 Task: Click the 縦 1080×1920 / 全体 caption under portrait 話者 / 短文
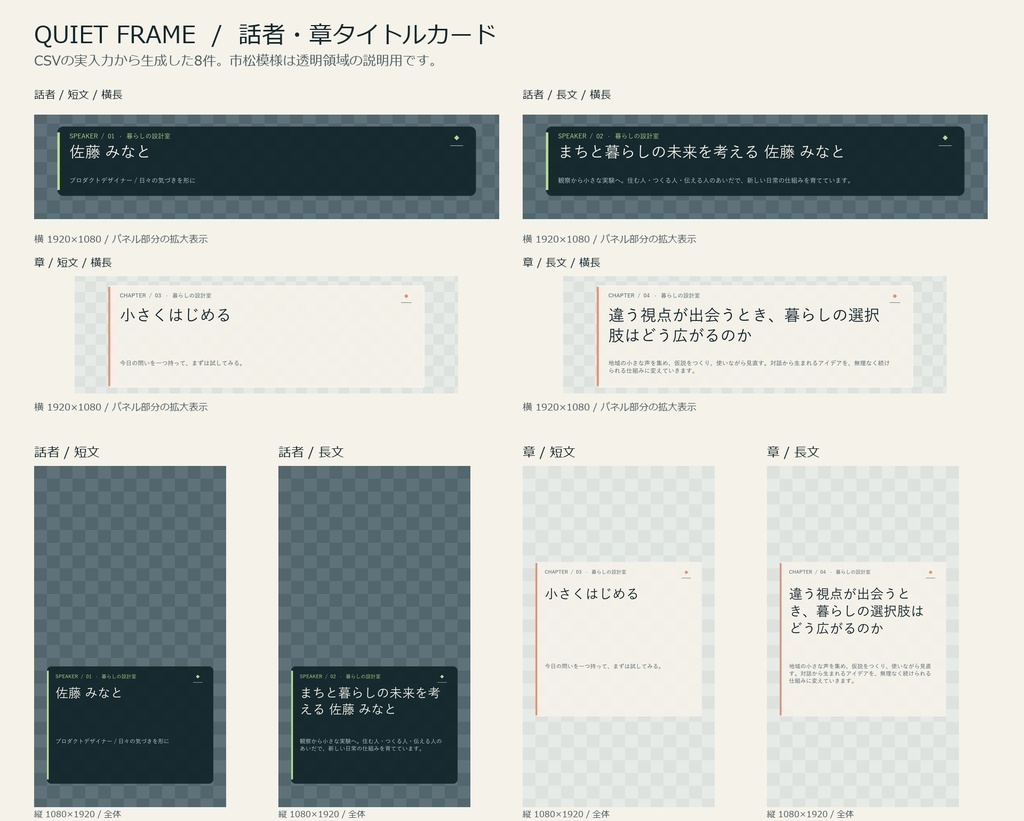pyautogui.click(x=78, y=814)
